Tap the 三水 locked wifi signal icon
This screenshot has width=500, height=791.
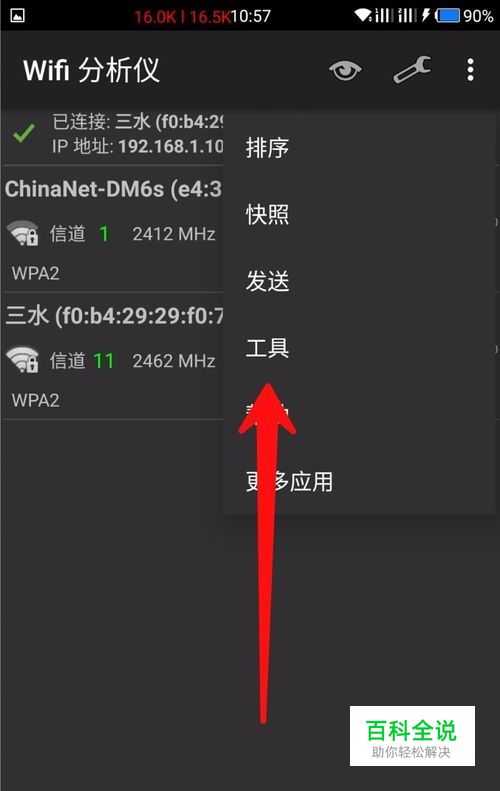pos(23,360)
